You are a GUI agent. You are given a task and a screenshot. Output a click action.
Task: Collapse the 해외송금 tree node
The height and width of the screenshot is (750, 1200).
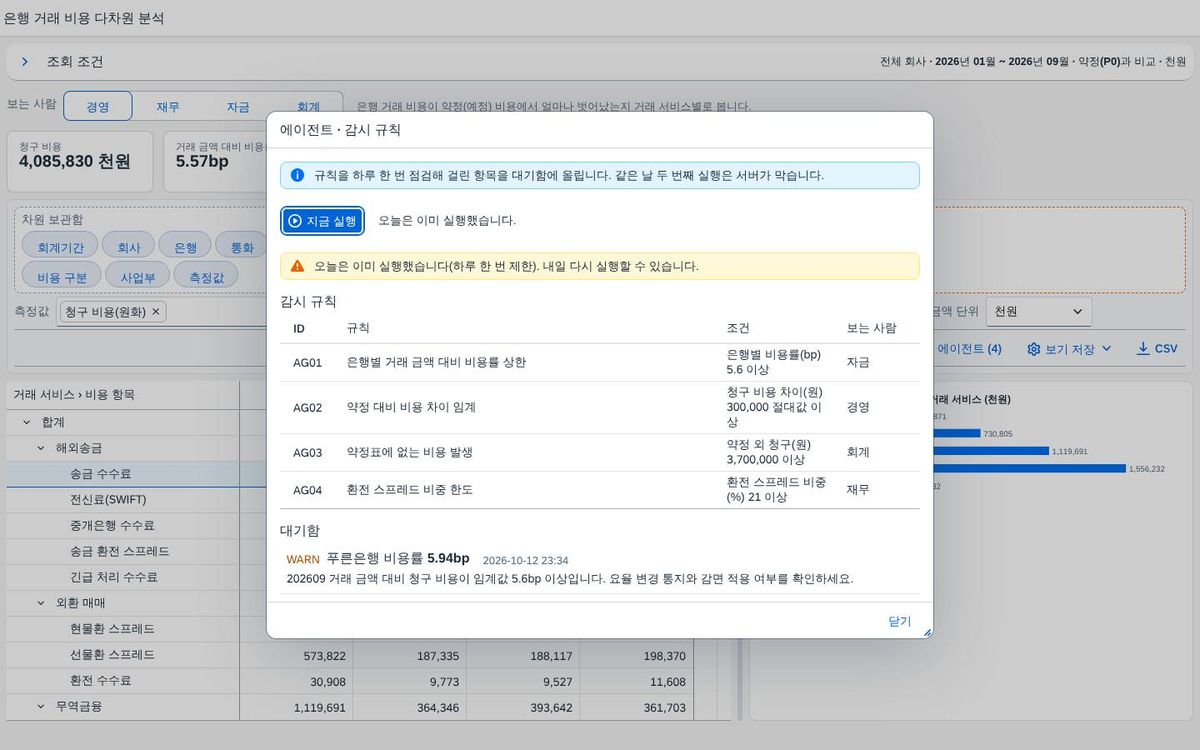pos(41,448)
